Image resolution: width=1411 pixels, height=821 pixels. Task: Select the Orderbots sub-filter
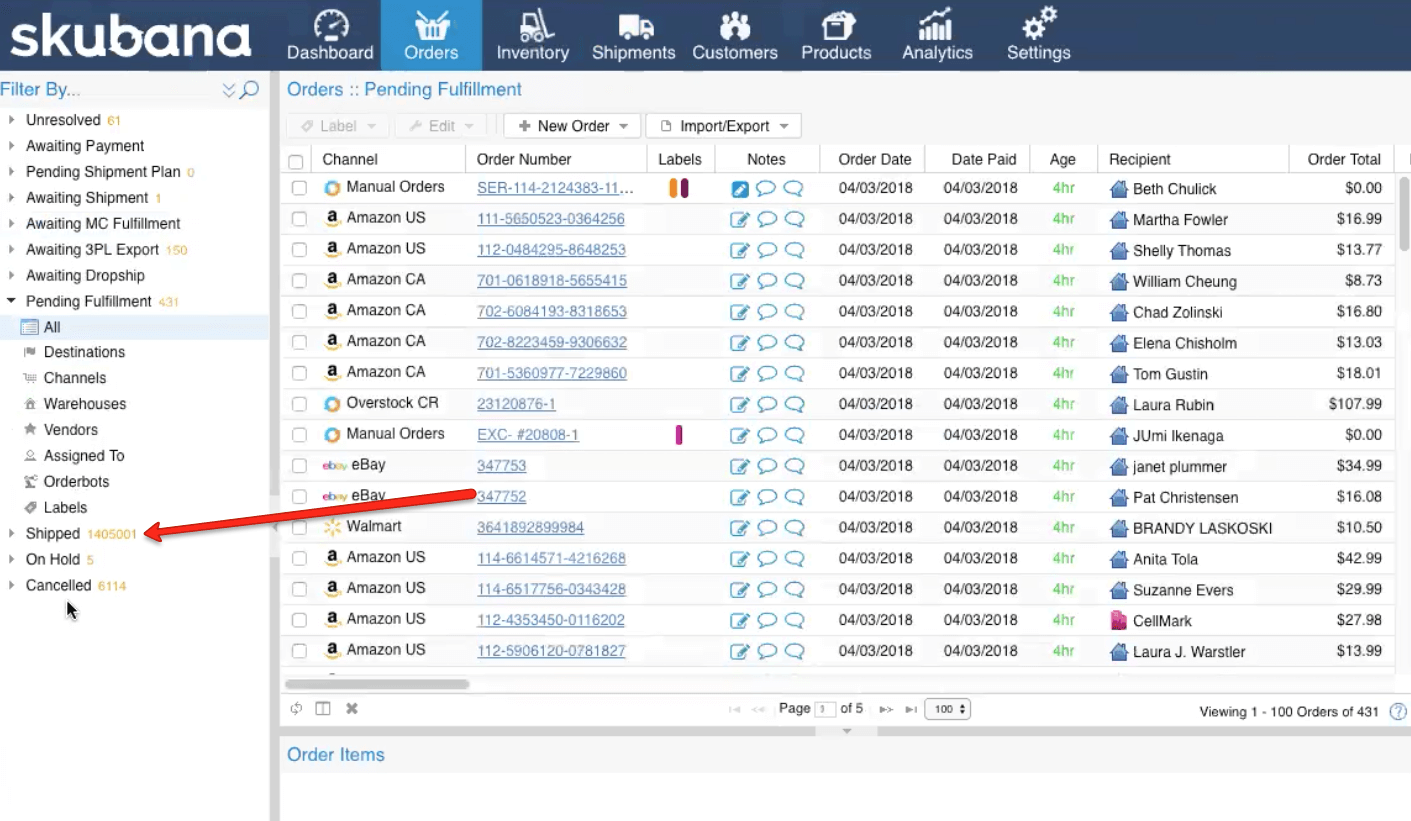76,482
